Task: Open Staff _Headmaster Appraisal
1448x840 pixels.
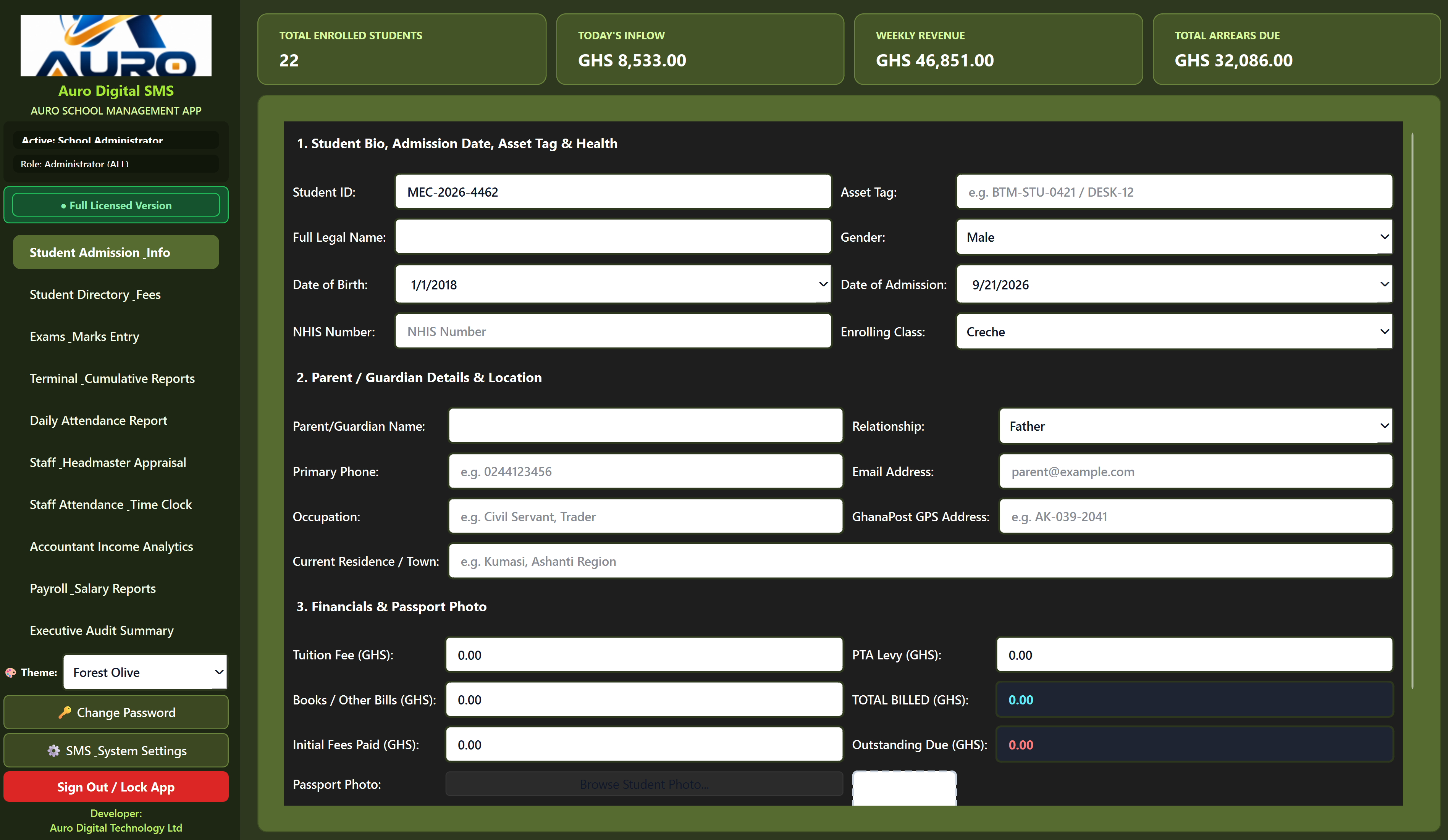Action: coord(116,462)
